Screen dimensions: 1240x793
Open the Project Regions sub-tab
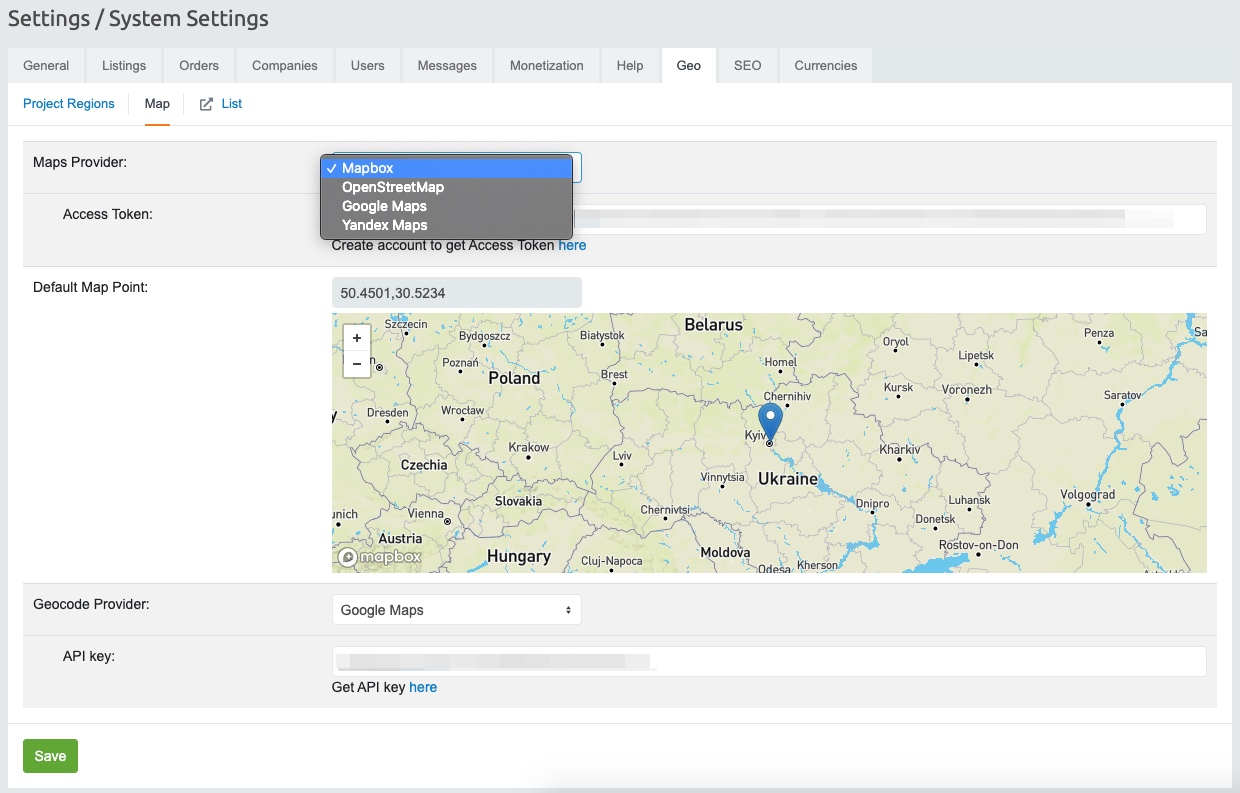pyautogui.click(x=69, y=104)
